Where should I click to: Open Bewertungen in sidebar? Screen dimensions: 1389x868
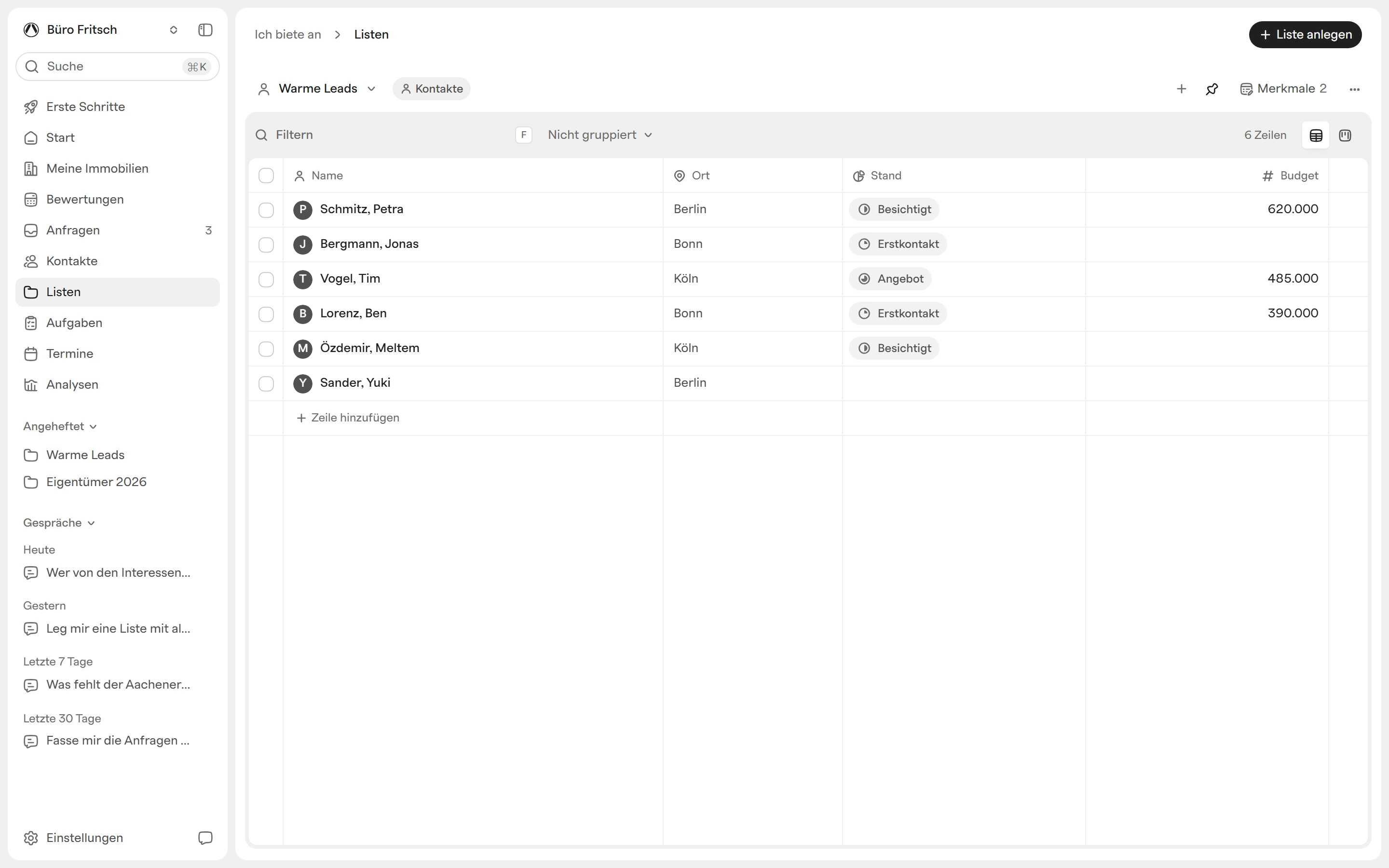pos(118,199)
